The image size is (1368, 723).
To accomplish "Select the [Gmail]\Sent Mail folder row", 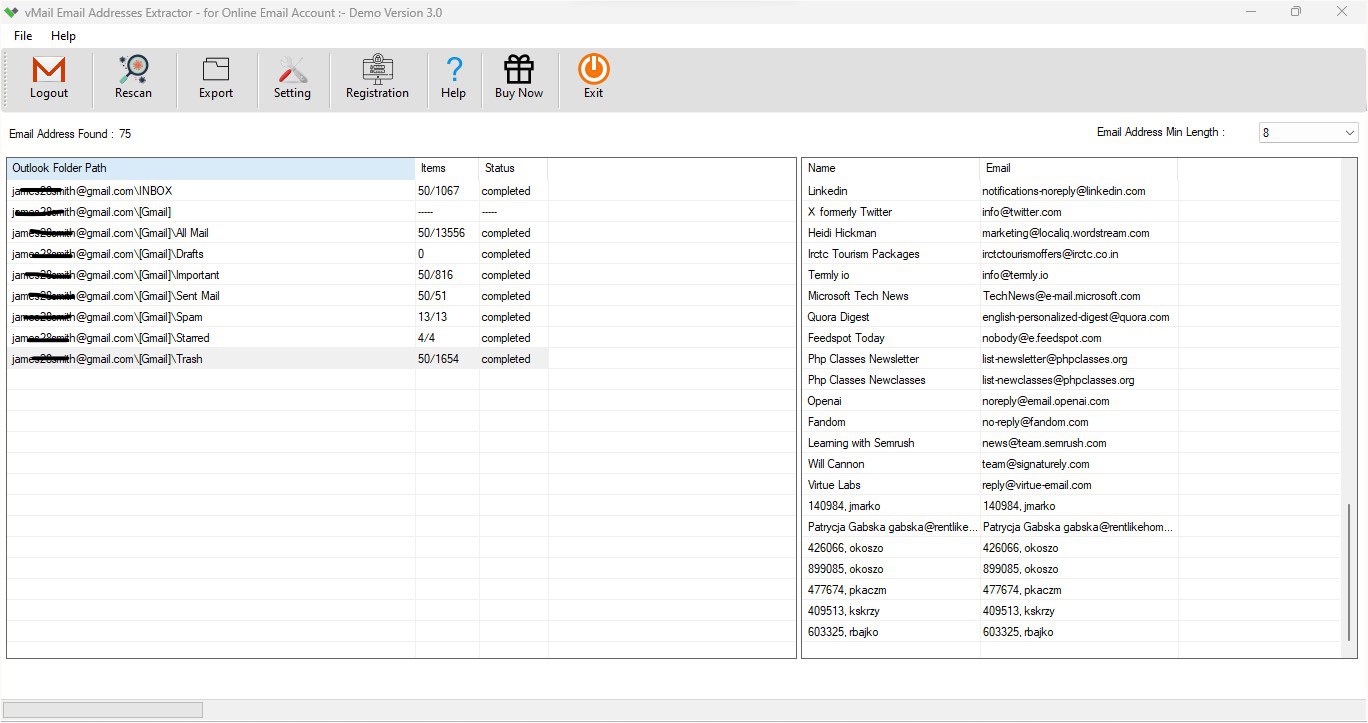I will 278,296.
